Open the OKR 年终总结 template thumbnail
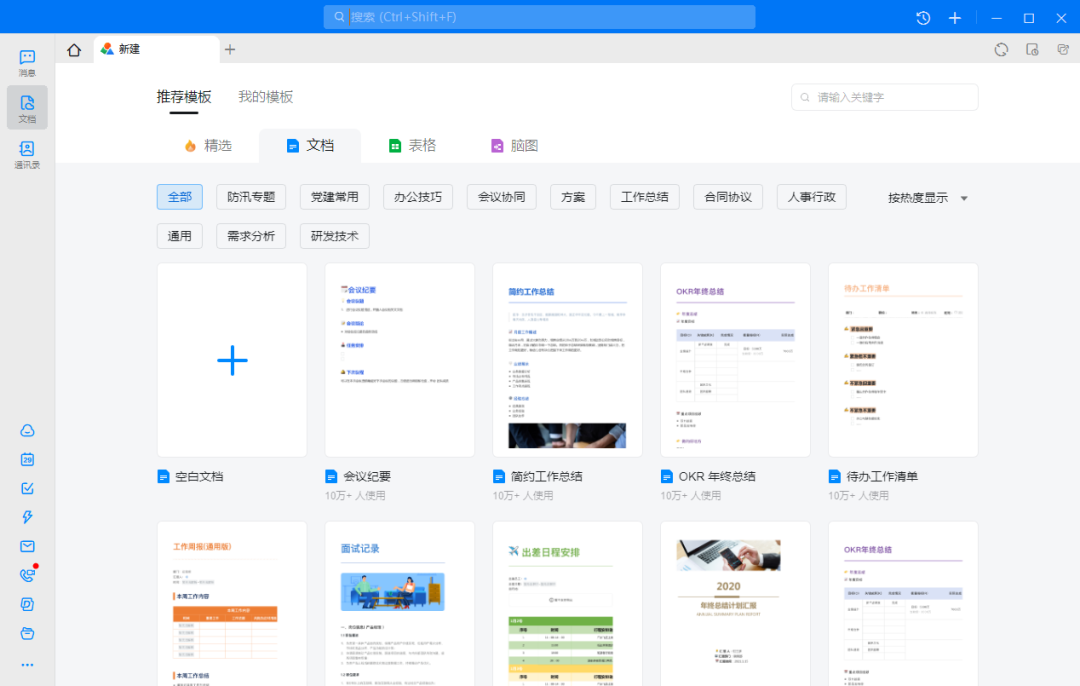Screen dimensions: 1080x686 coord(735,360)
